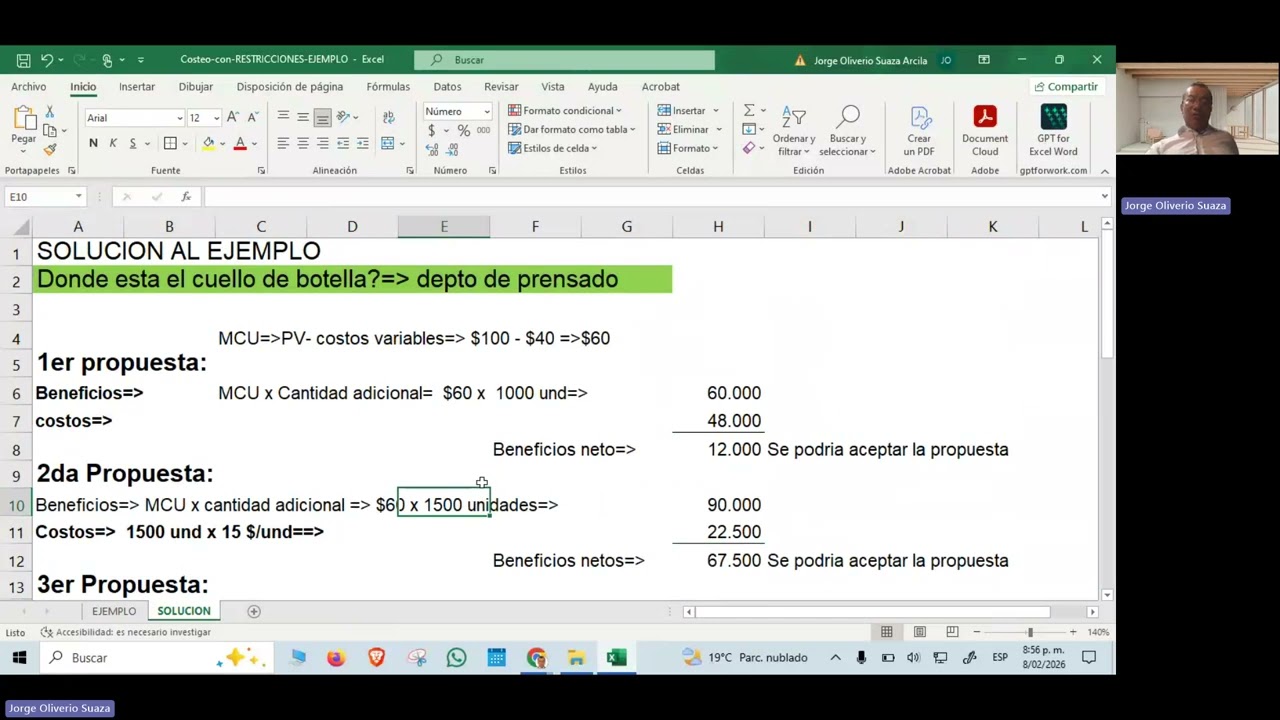This screenshot has width=1280, height=720.
Task: Click the AutoSum sigma icon
Action: pos(748,110)
